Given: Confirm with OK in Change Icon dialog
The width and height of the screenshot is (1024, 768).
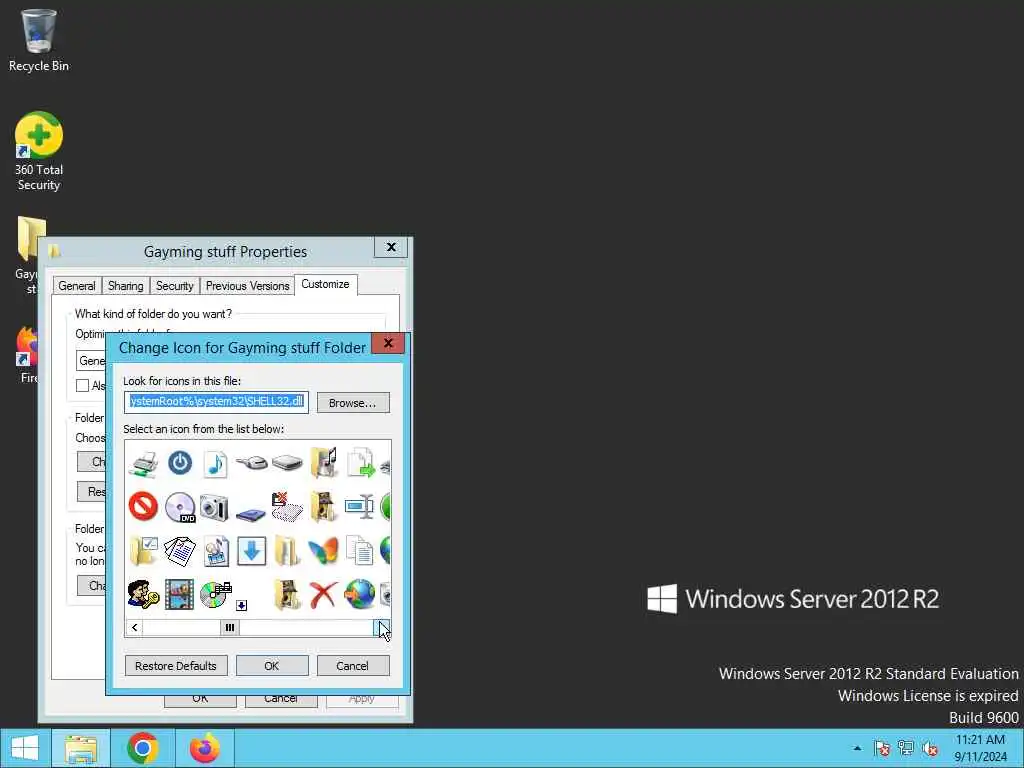Looking at the screenshot, I should pyautogui.click(x=272, y=665).
